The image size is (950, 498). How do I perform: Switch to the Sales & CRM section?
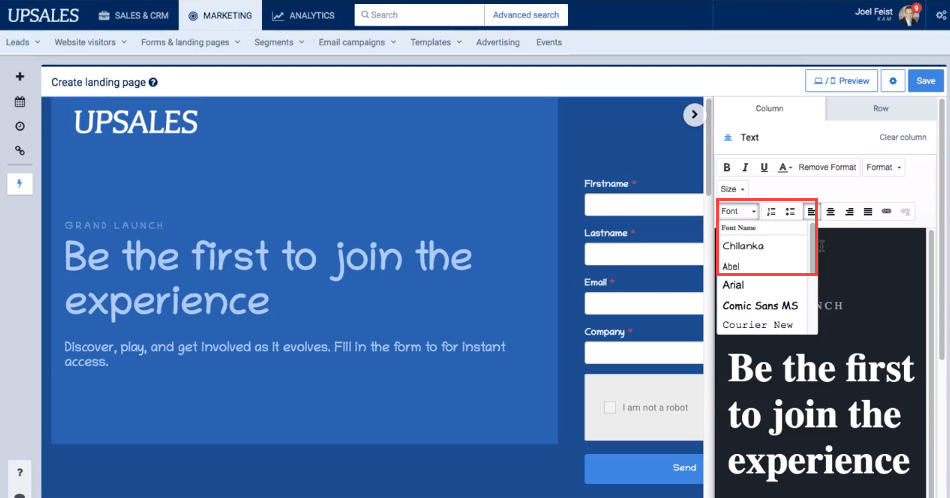133,15
